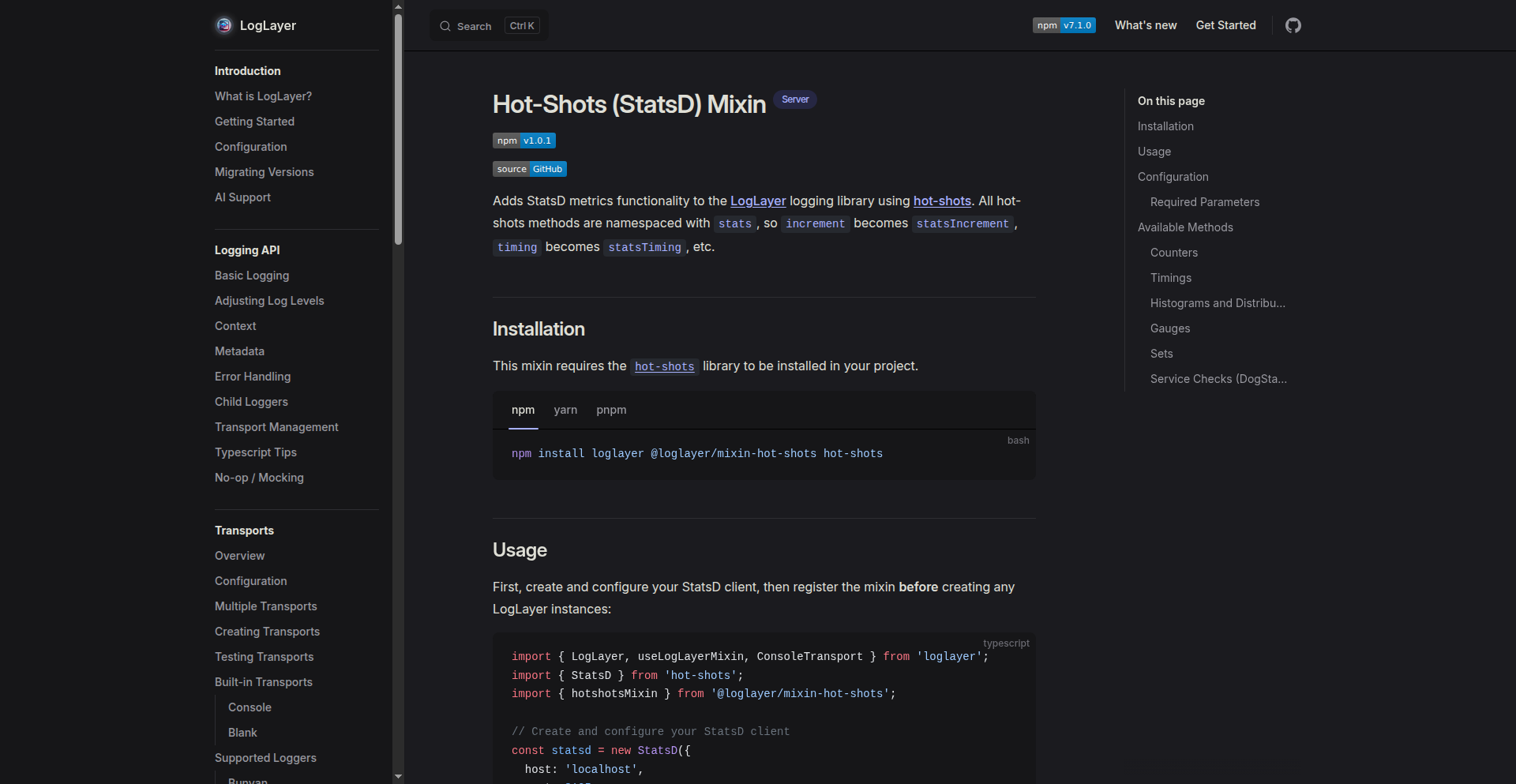Image resolution: width=1516 pixels, height=784 pixels.
Task: Switch to the pnpm install tab
Action: coord(611,410)
